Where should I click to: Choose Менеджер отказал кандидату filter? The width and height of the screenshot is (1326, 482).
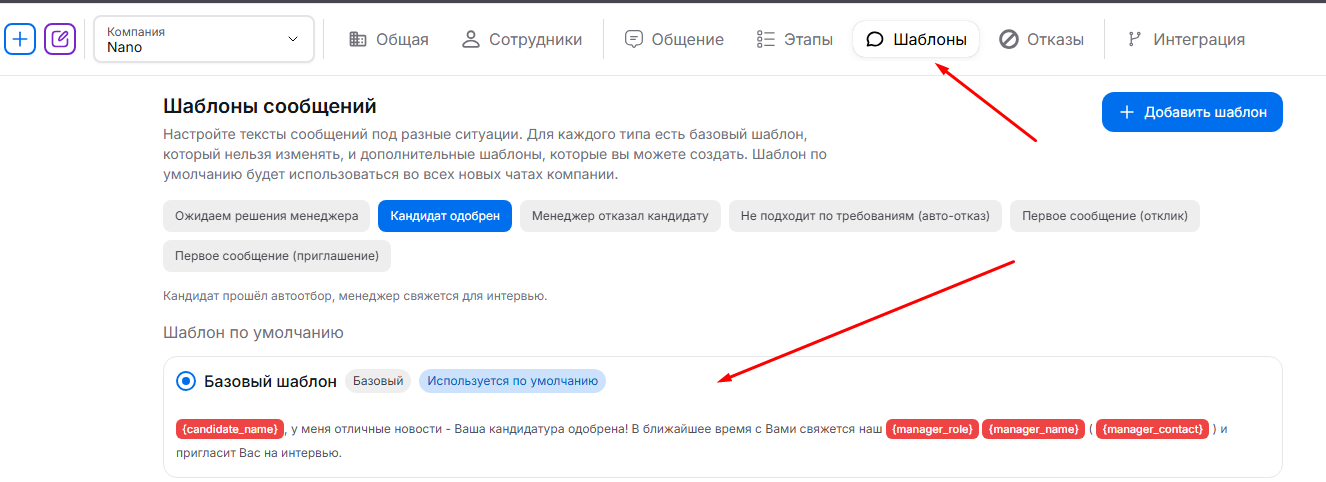click(x=620, y=215)
